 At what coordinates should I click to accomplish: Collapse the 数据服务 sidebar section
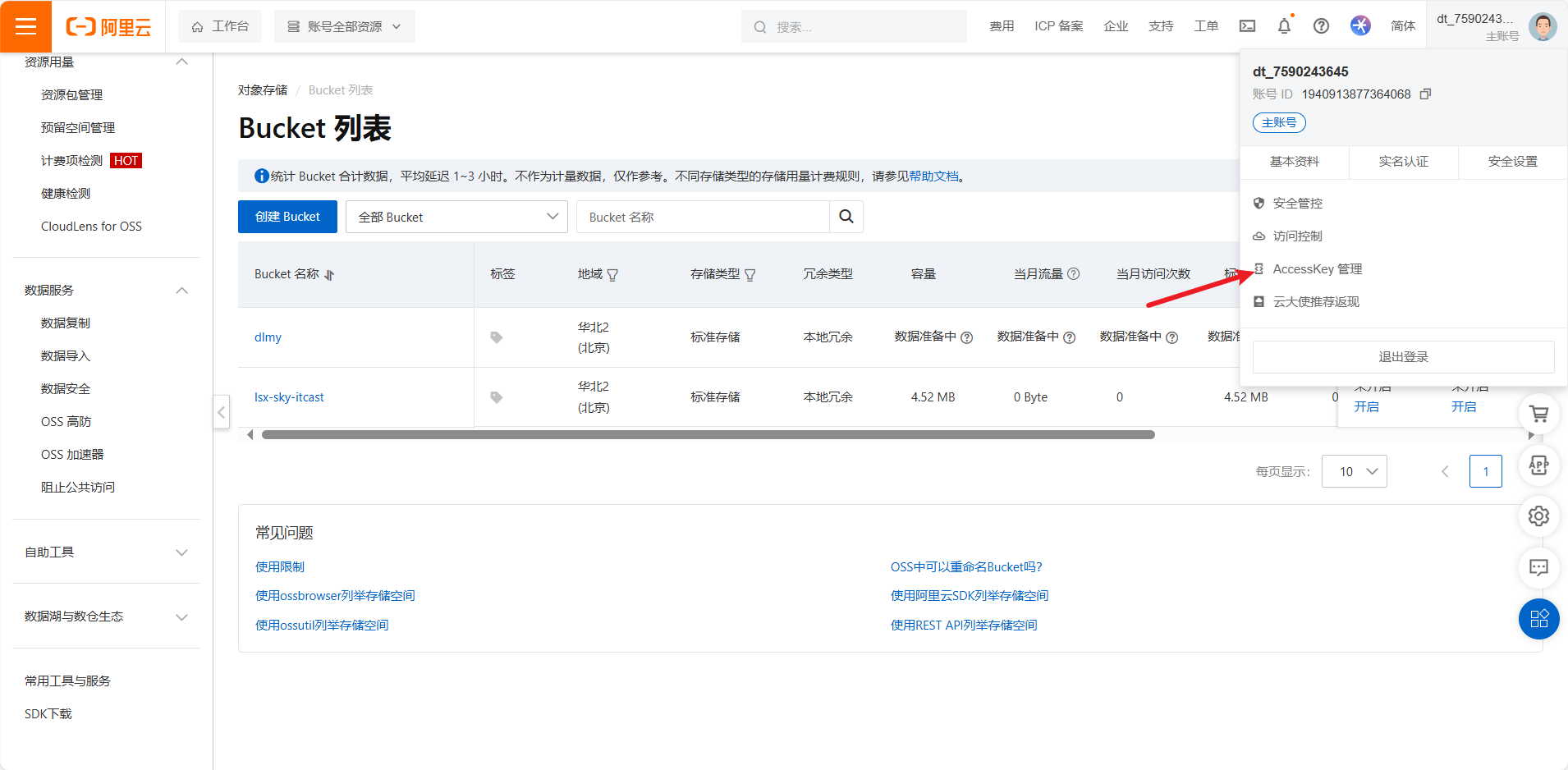pyautogui.click(x=181, y=290)
